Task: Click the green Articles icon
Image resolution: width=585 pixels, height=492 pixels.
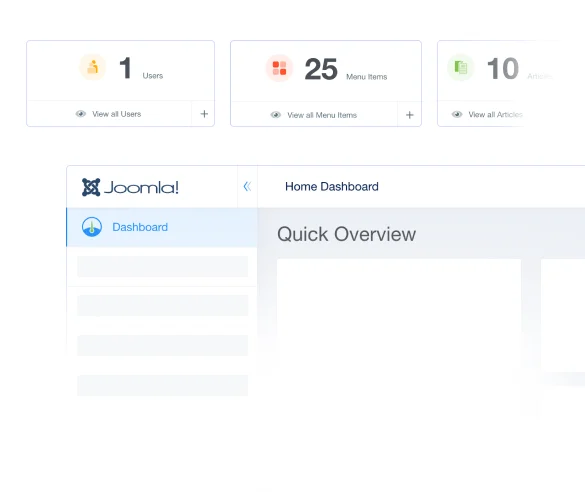Action: pyautogui.click(x=461, y=68)
